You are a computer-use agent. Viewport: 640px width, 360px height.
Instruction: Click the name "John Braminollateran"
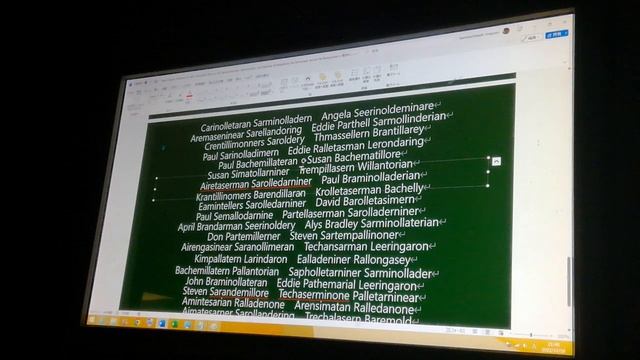pyautogui.click(x=226, y=282)
